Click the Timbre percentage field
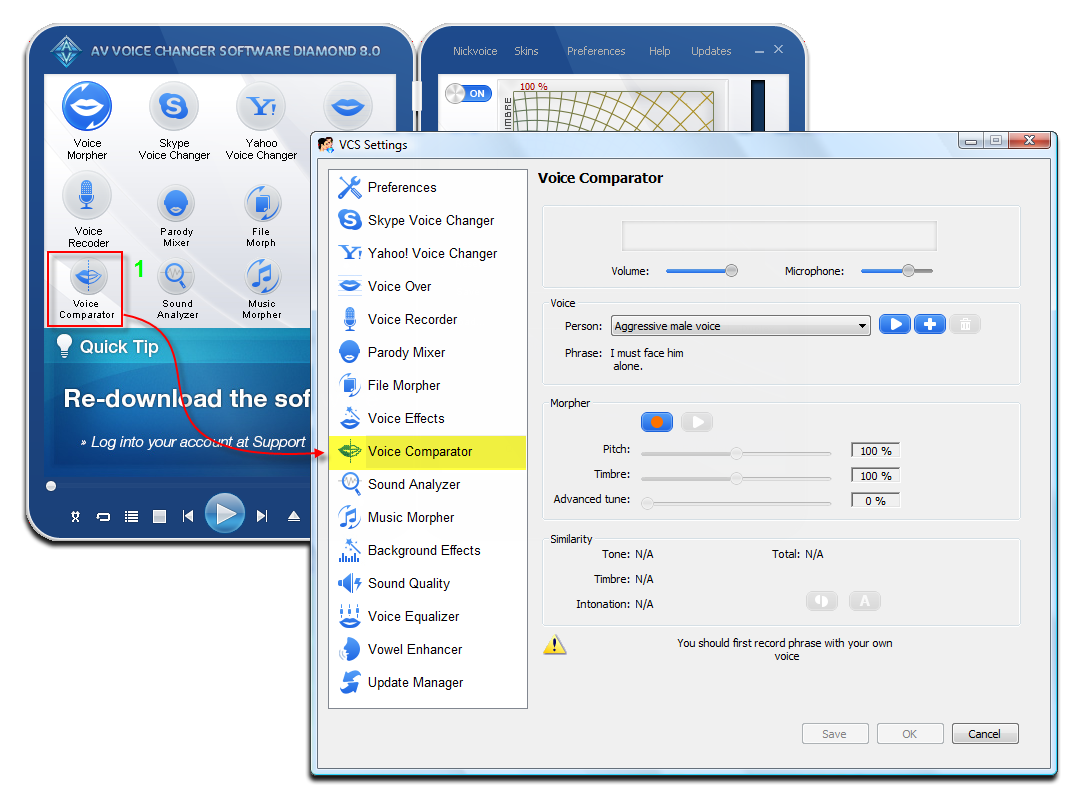 [x=875, y=475]
